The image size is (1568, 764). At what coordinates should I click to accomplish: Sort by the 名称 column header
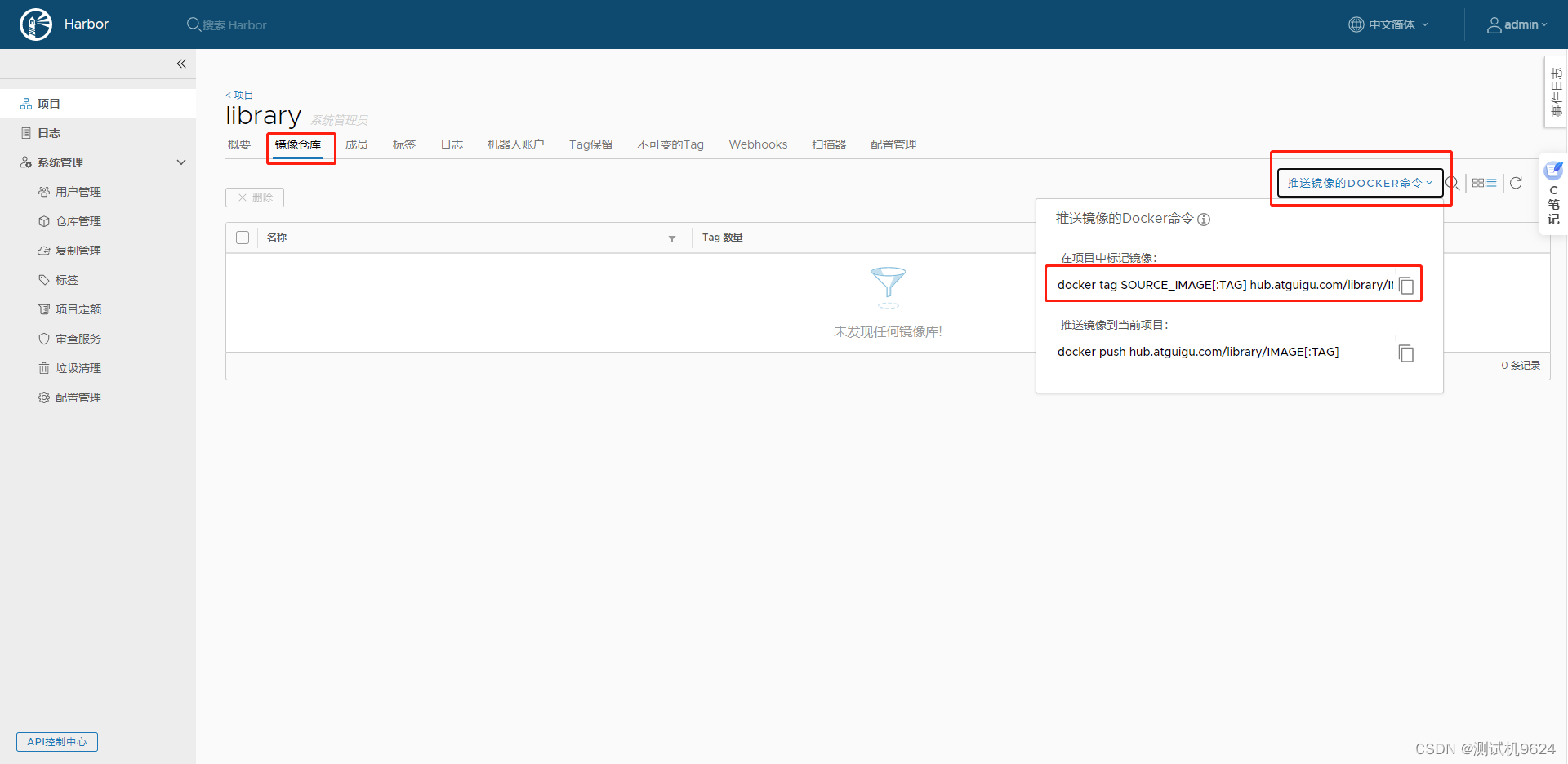277,238
